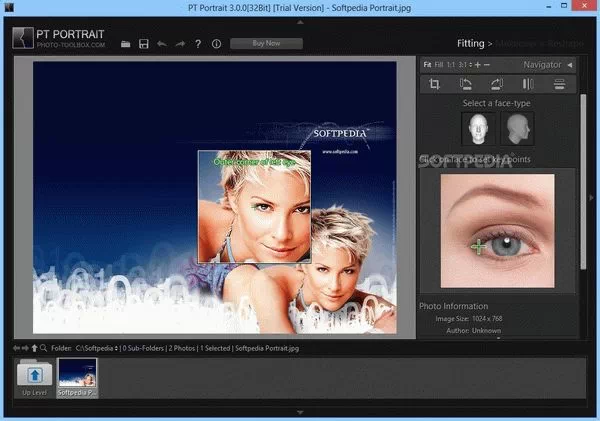
Task: Rotate image clockwise
Action: (x=496, y=84)
